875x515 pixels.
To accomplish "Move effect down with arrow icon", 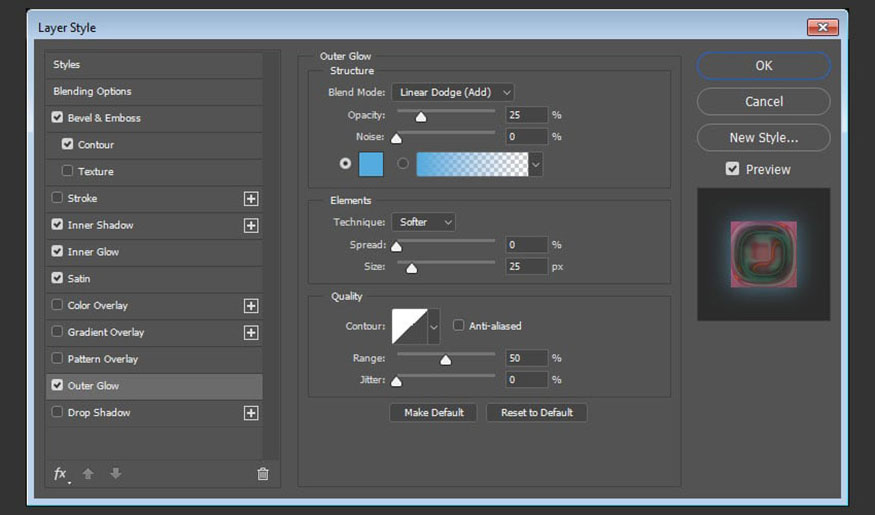I will [116, 474].
